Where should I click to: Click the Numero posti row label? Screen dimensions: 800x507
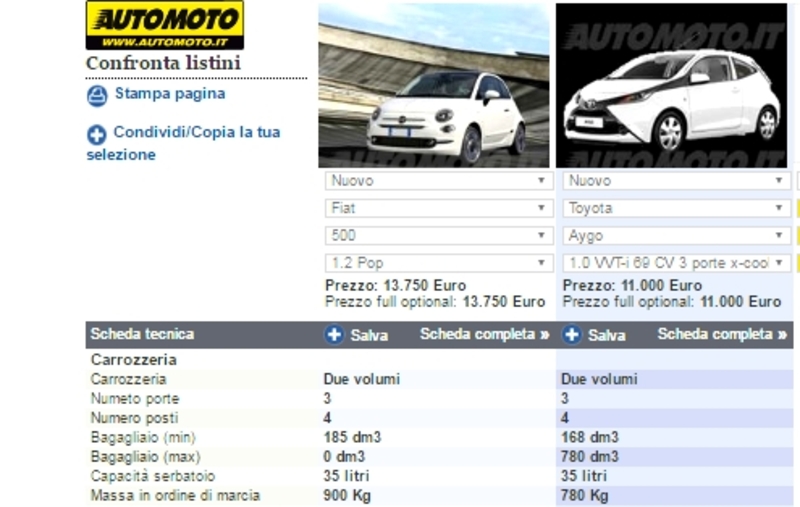coord(134,418)
